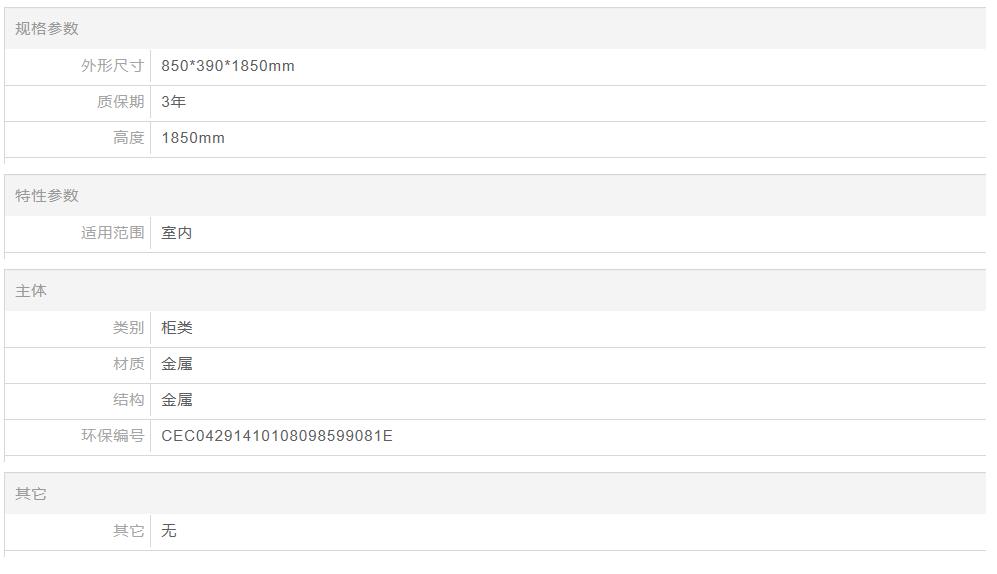Select the 类别 label
The height and width of the screenshot is (574, 997).
click(x=128, y=328)
